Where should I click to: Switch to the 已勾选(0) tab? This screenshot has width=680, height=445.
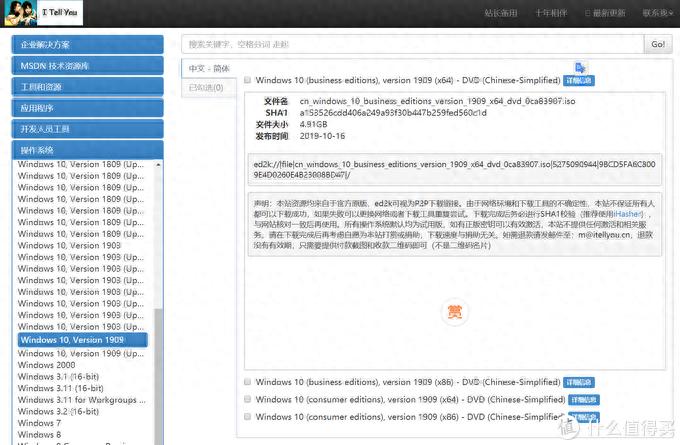207,88
